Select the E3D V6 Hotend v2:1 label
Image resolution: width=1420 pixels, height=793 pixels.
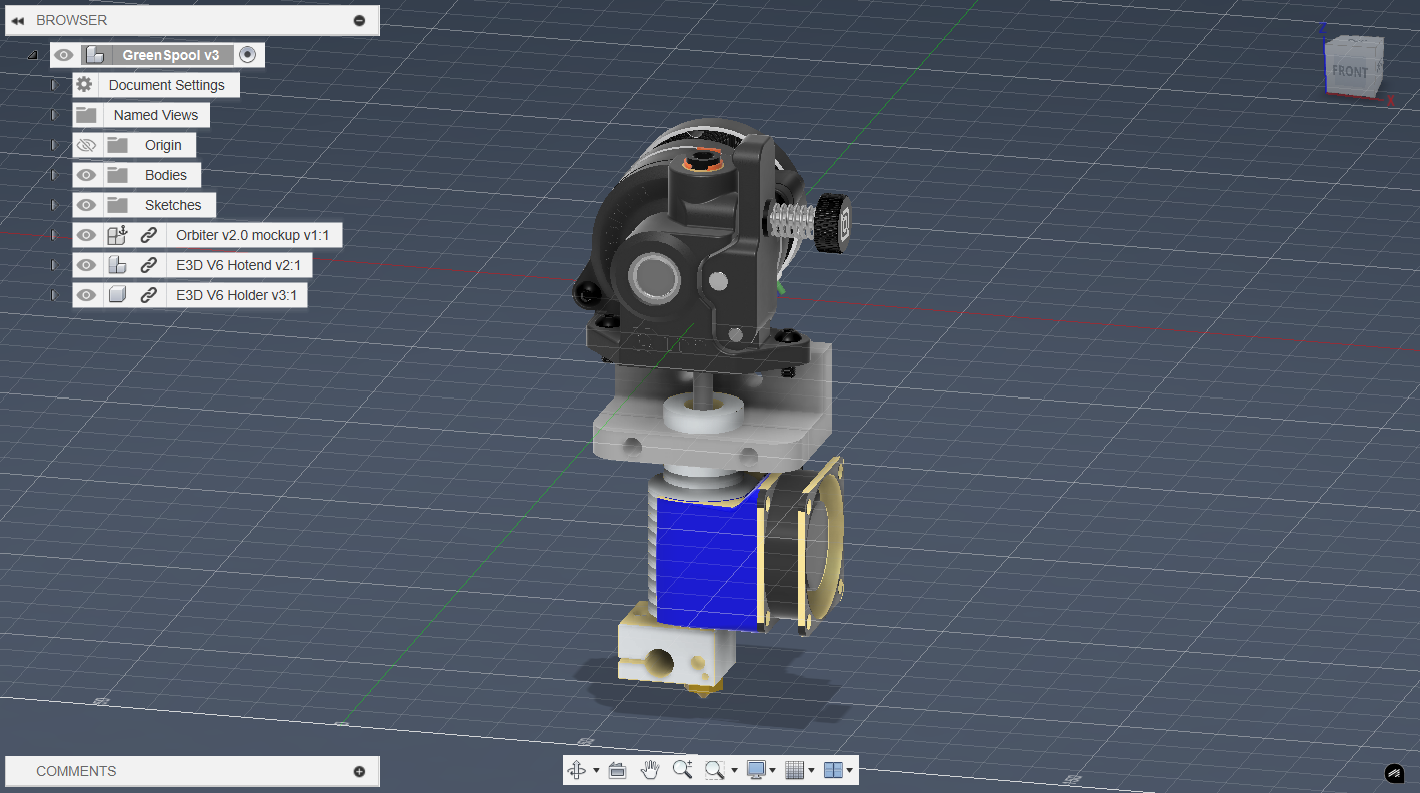coord(238,265)
